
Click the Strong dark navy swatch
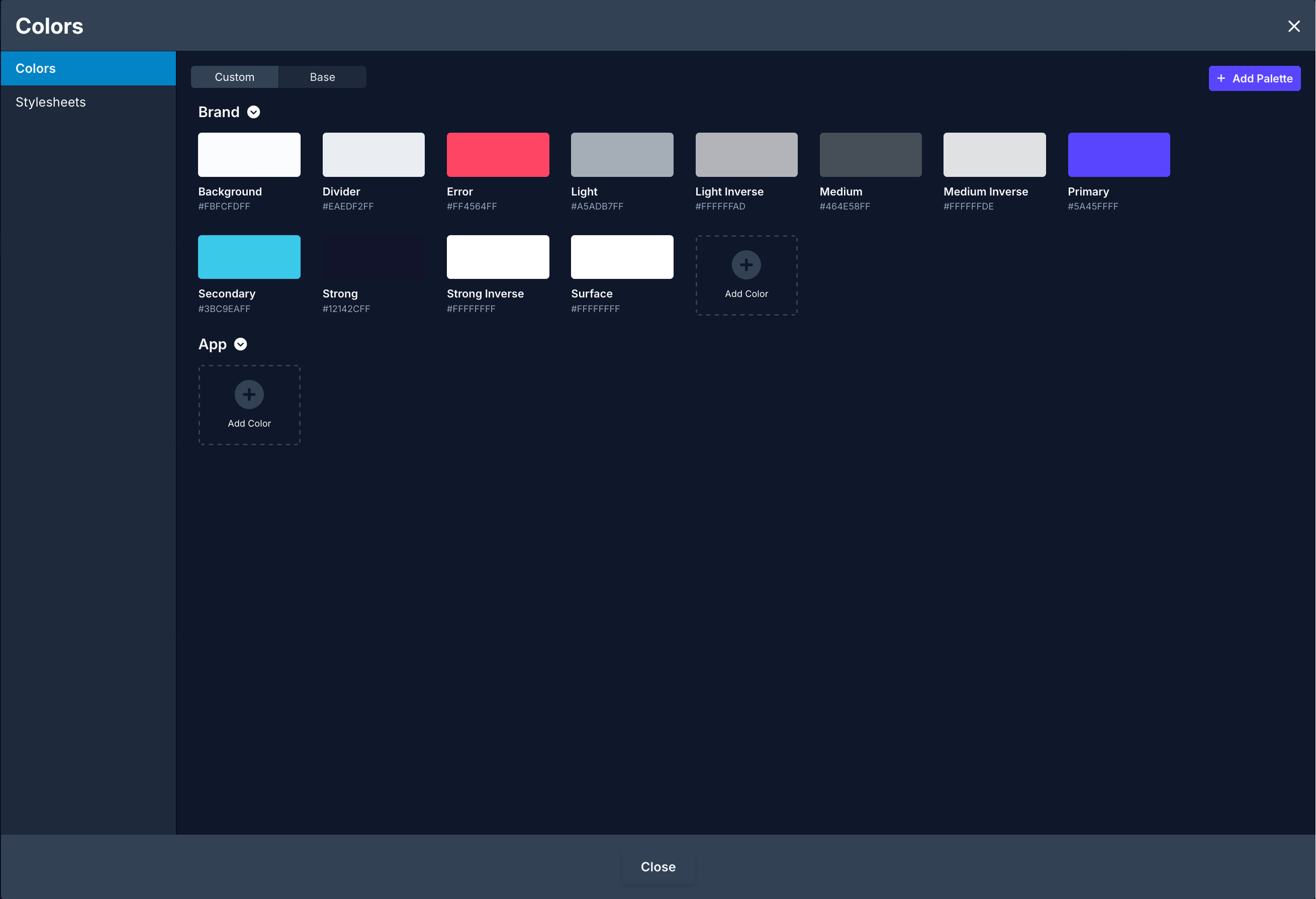[x=373, y=257]
